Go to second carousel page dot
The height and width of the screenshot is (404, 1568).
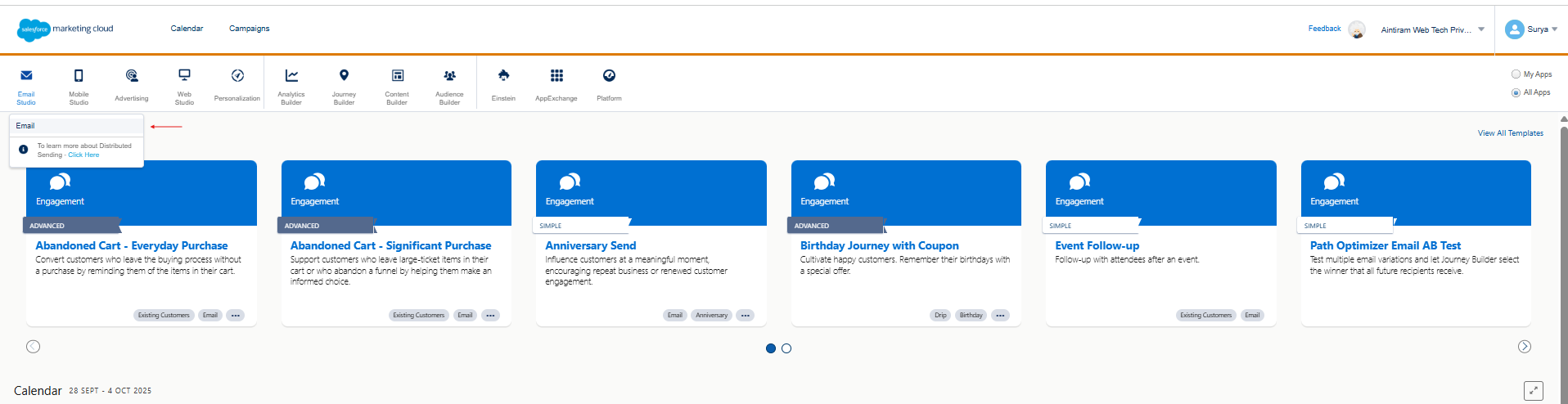click(x=786, y=348)
